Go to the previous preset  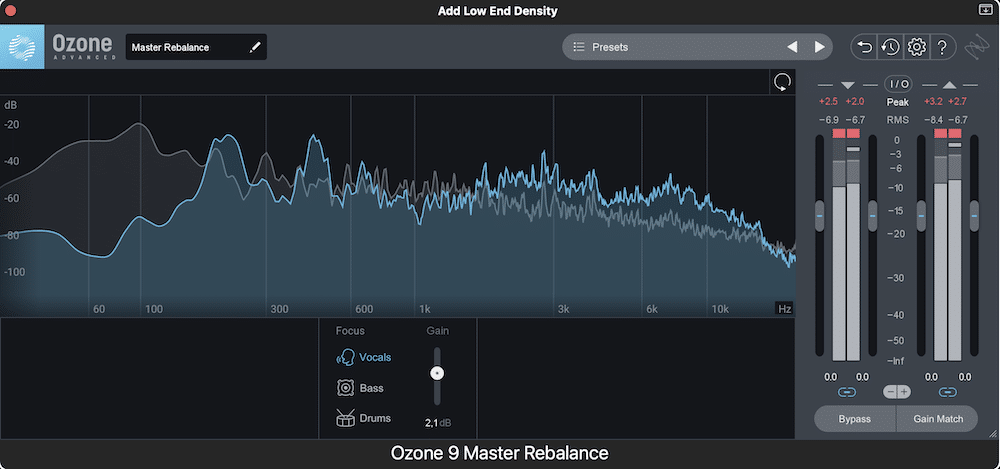(x=791, y=47)
